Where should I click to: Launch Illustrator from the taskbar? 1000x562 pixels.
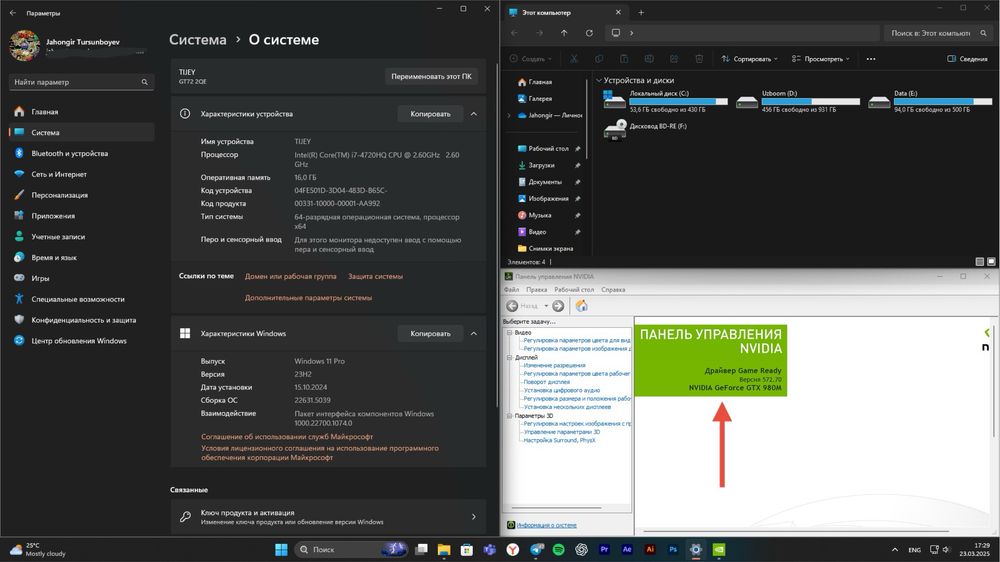tap(650, 550)
